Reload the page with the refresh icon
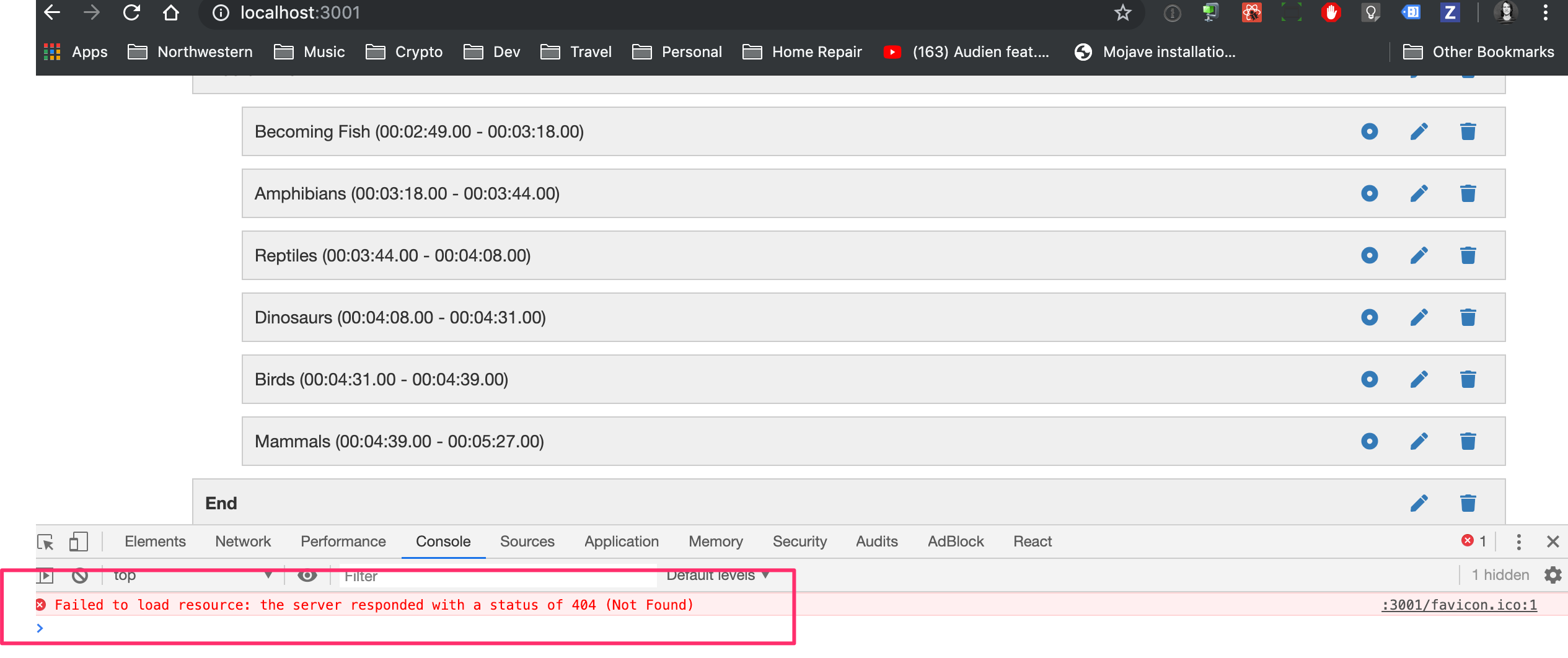The height and width of the screenshot is (658, 1568). point(131,12)
